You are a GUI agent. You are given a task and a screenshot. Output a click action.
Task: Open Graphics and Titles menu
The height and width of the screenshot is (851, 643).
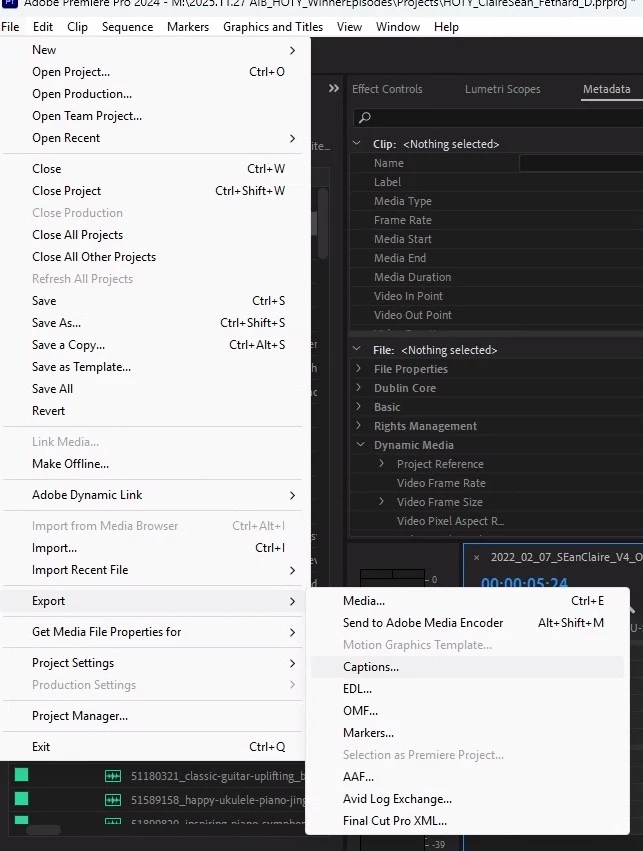click(x=273, y=27)
